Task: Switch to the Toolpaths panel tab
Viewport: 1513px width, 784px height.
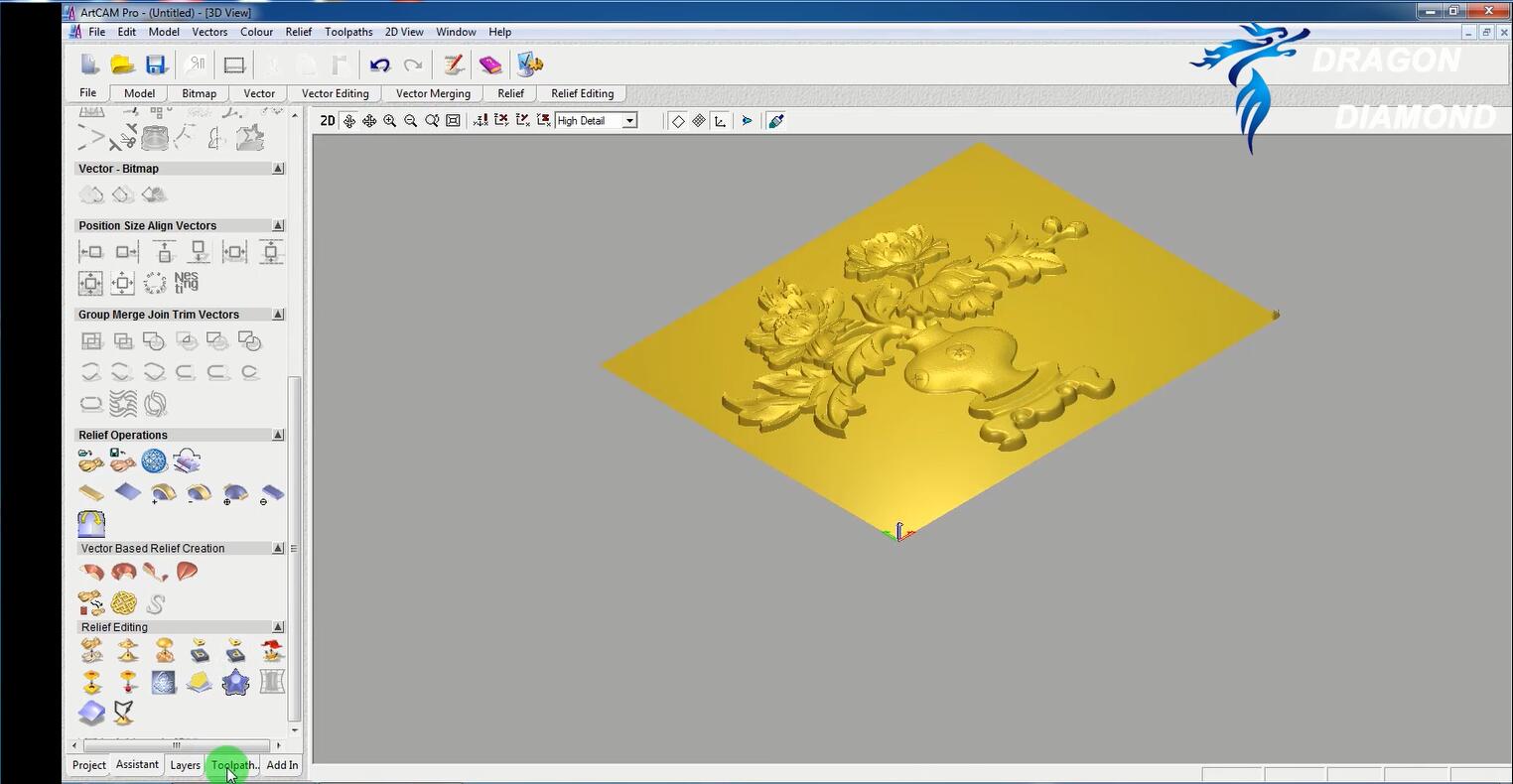Action: point(233,765)
